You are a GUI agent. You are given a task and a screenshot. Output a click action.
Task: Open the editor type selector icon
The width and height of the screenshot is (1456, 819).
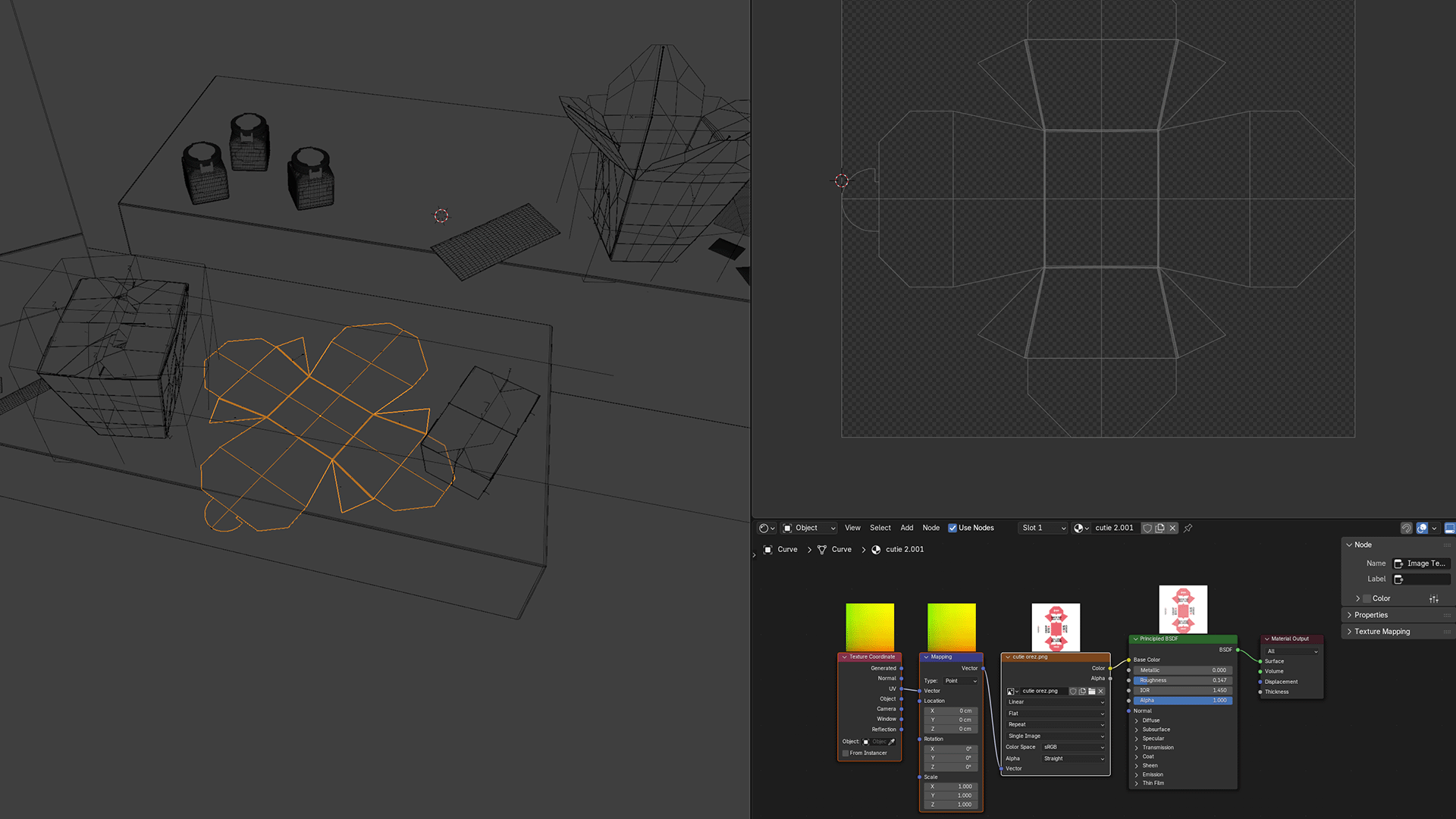click(x=767, y=528)
